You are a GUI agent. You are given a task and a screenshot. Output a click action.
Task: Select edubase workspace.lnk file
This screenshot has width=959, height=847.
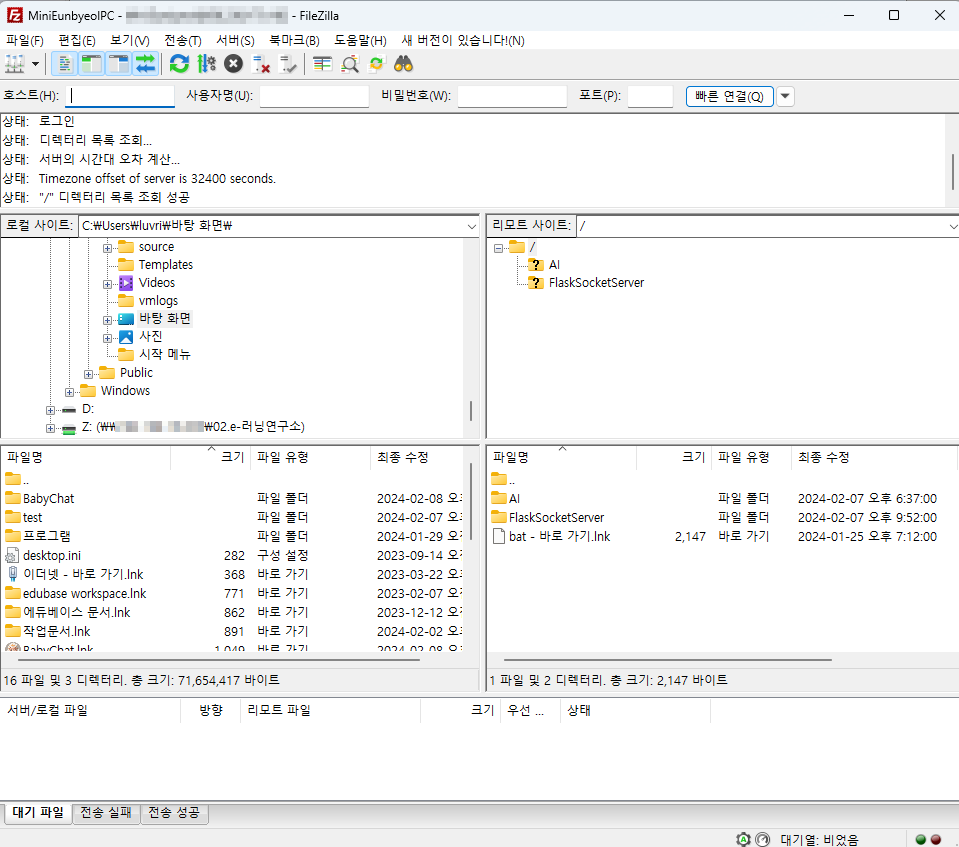tap(84, 593)
